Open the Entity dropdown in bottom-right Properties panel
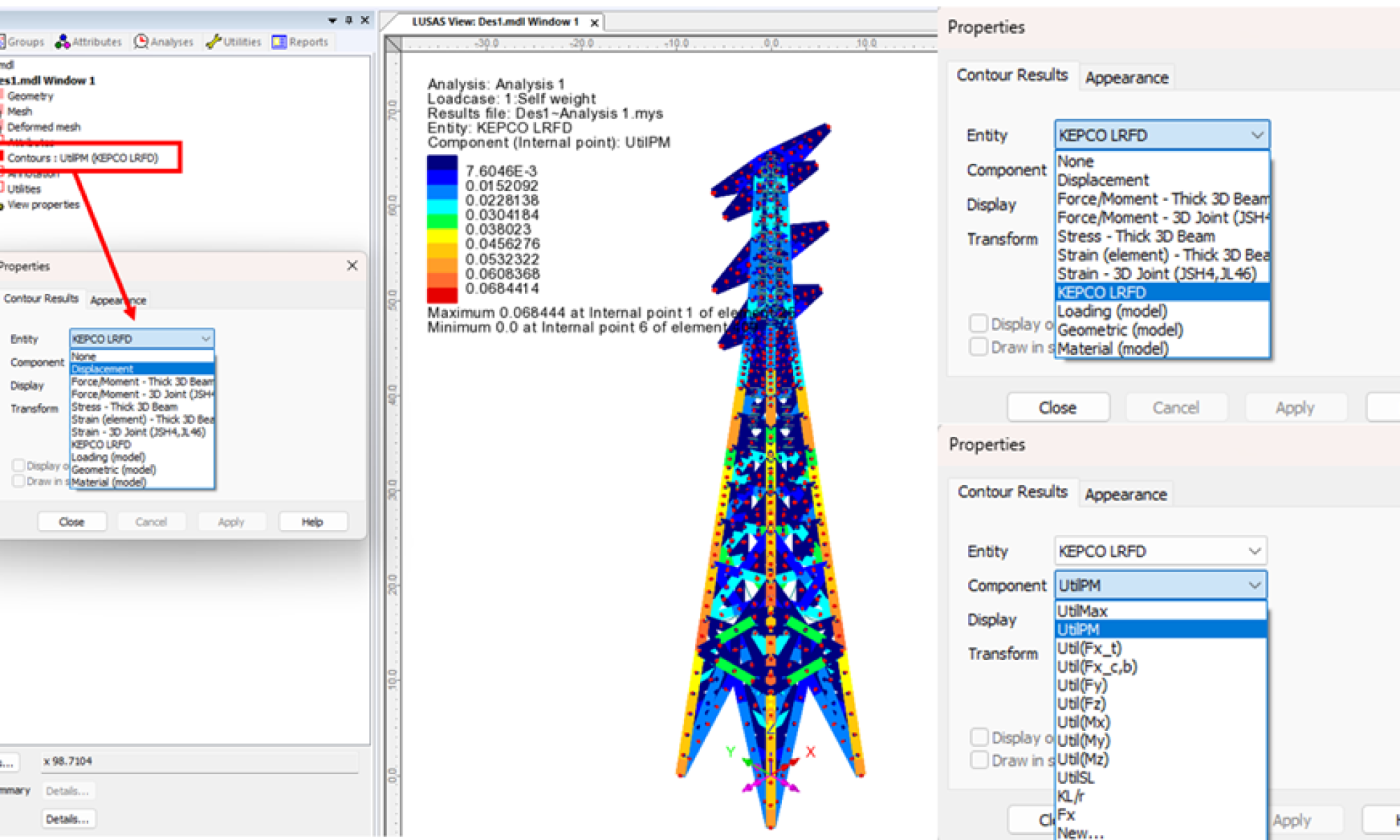The width and height of the screenshot is (1400, 840). click(x=1161, y=552)
